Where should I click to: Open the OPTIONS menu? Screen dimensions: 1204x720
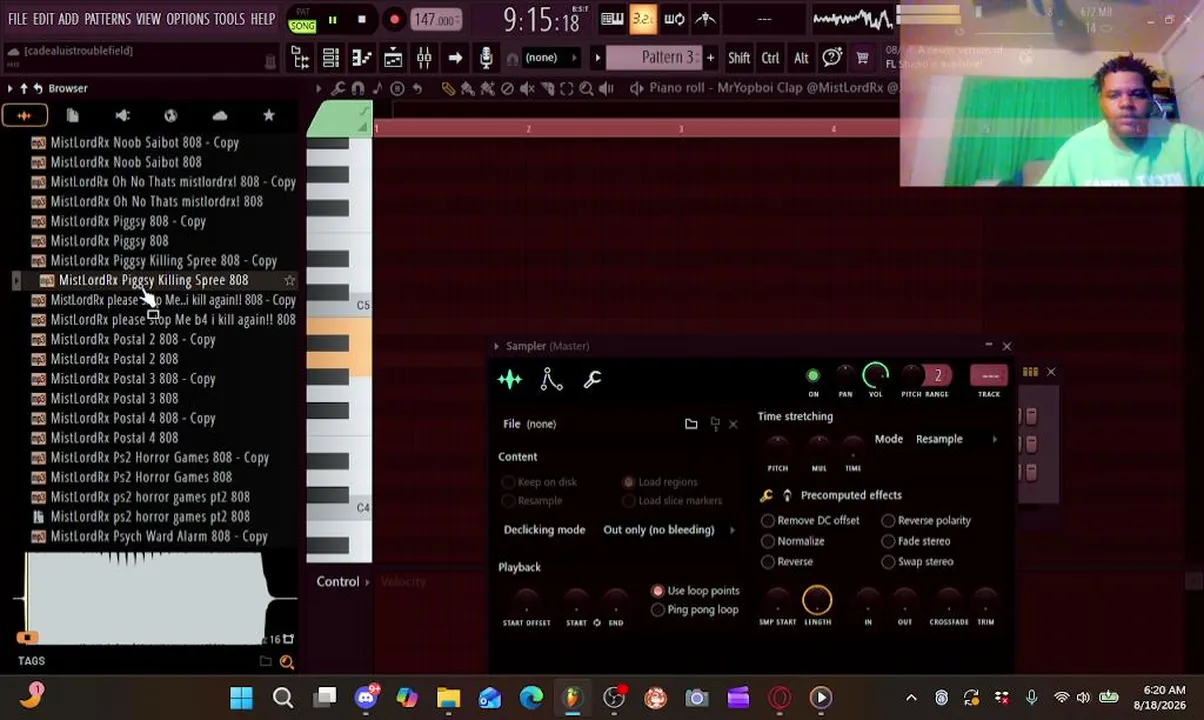(187, 19)
